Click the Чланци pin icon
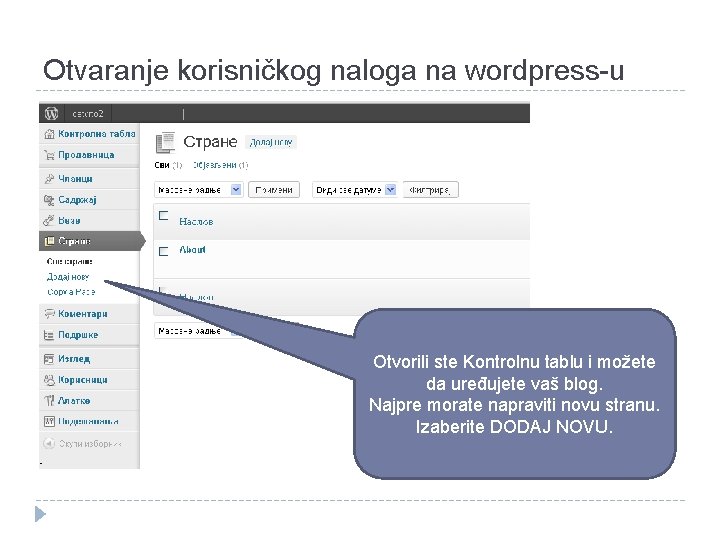 [x=49, y=179]
